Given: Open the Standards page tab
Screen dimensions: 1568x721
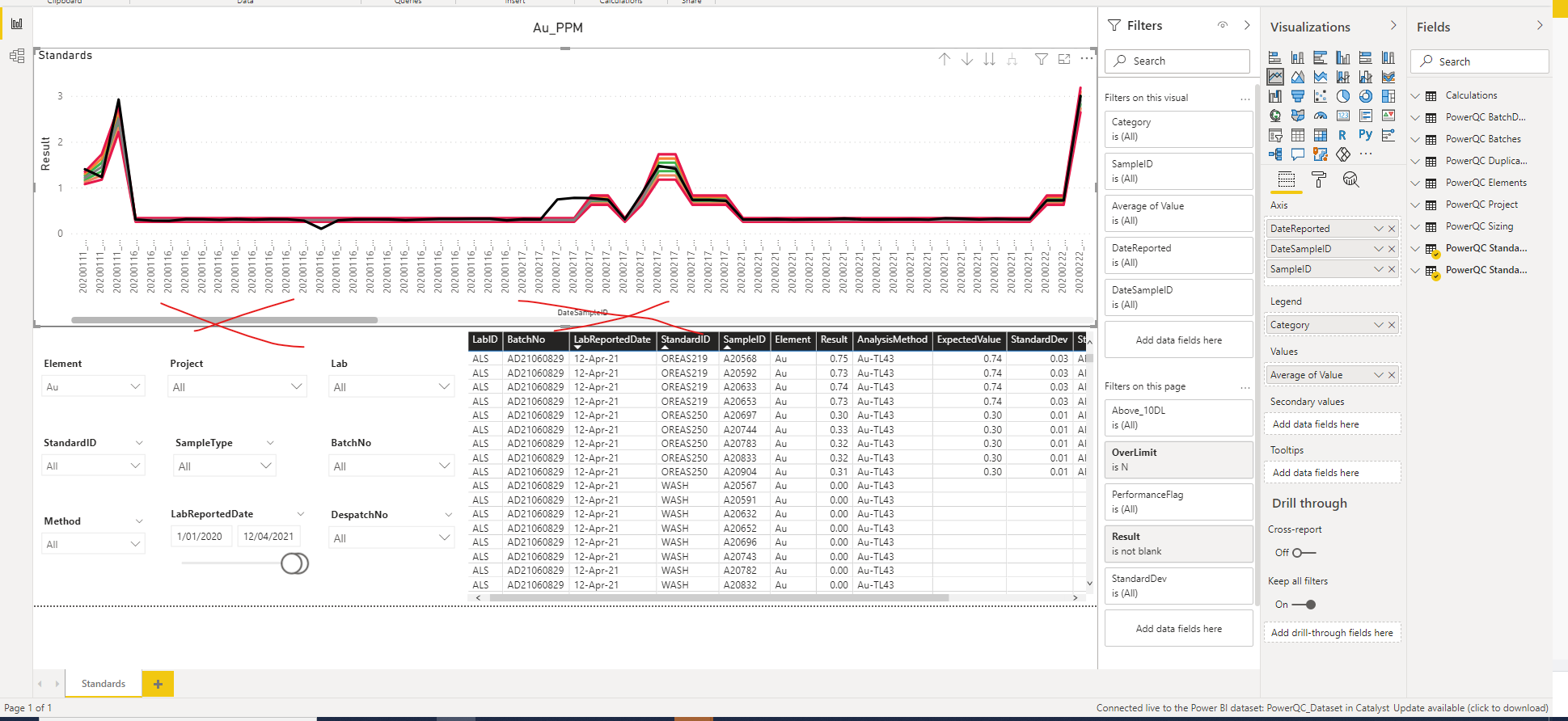Looking at the screenshot, I should pyautogui.click(x=104, y=684).
